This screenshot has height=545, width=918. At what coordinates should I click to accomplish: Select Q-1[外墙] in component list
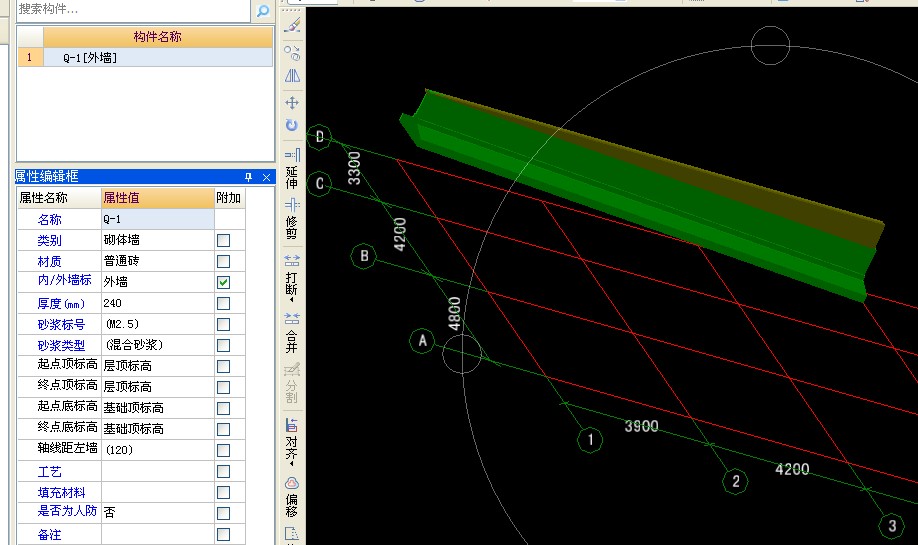click(x=157, y=57)
